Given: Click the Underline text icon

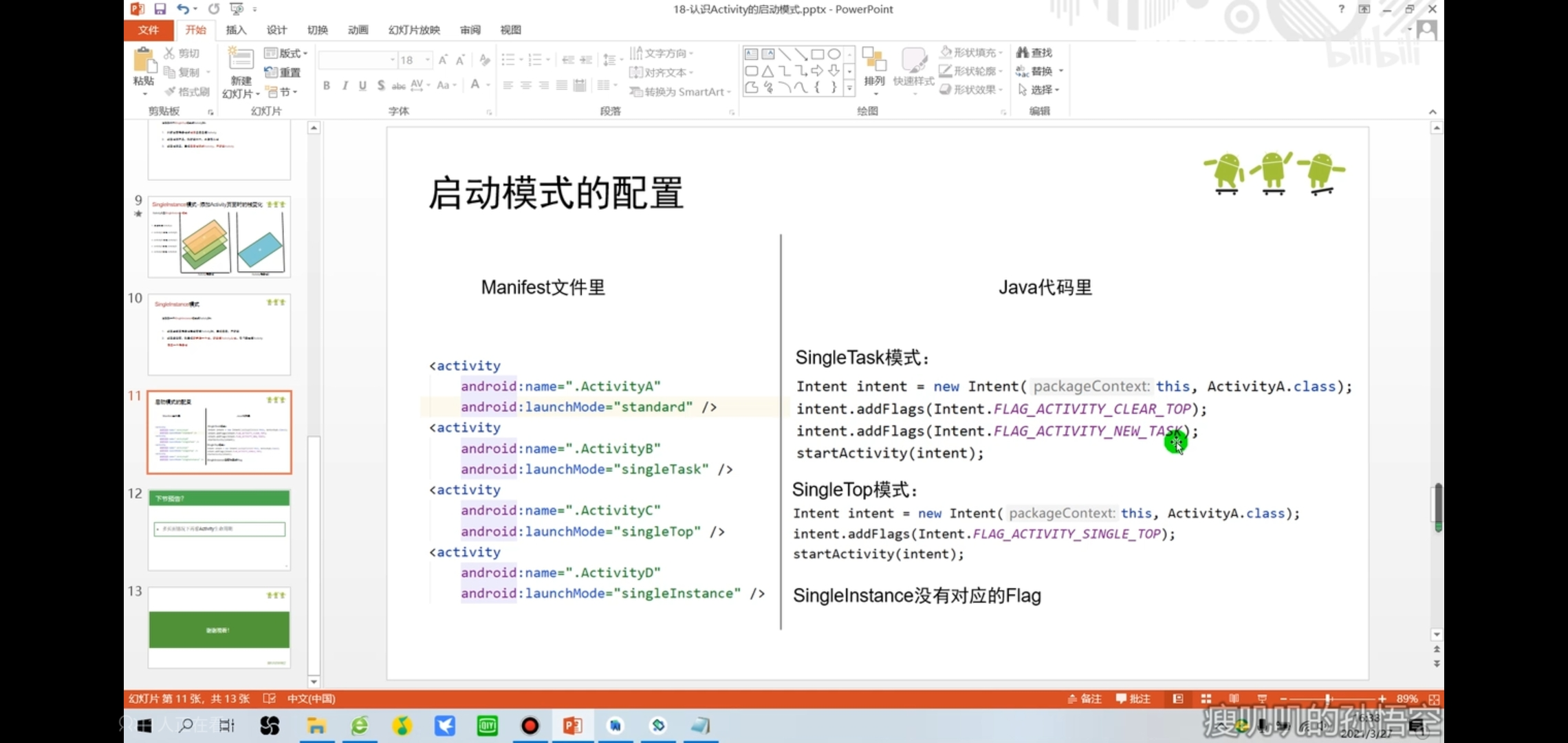Looking at the screenshot, I should pyautogui.click(x=362, y=85).
